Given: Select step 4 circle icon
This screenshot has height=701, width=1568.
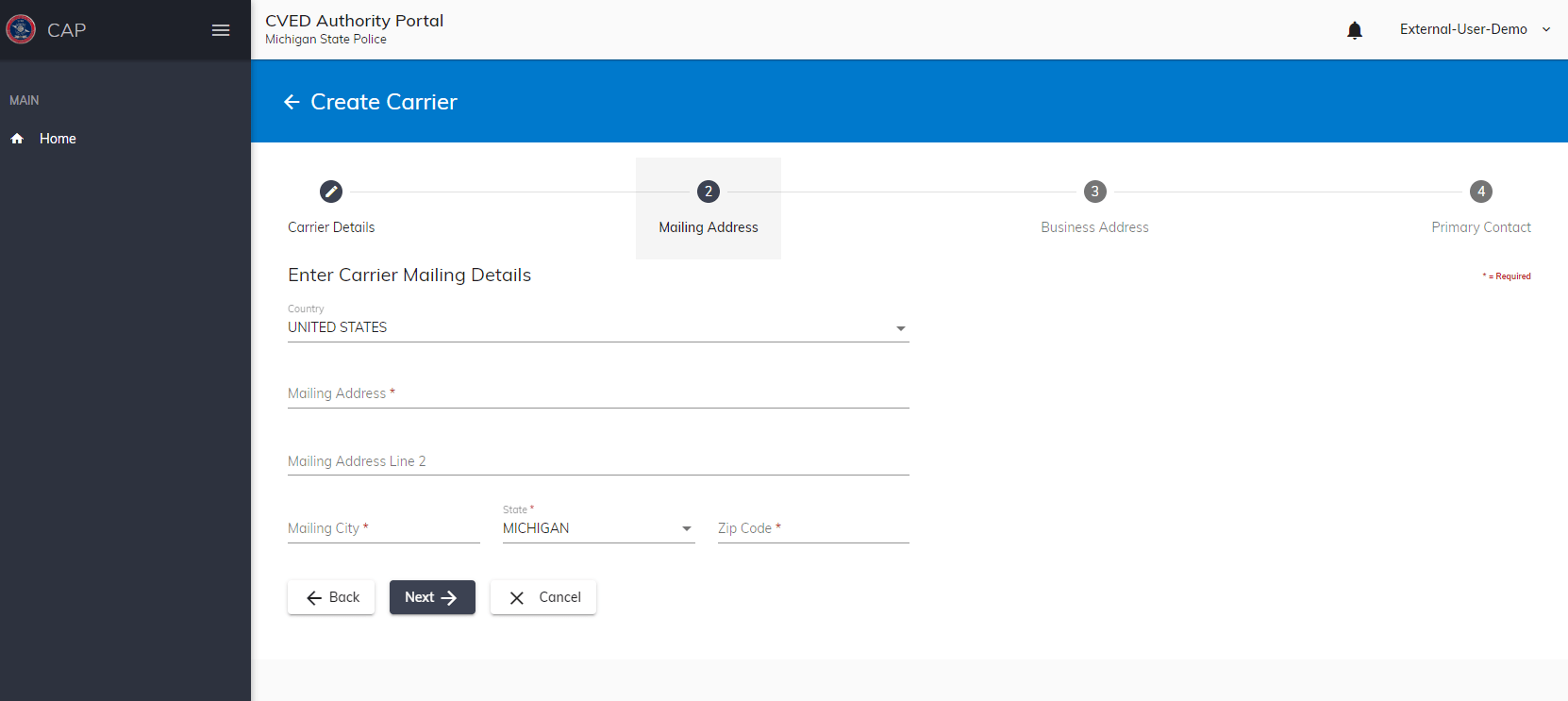Looking at the screenshot, I should [x=1481, y=192].
